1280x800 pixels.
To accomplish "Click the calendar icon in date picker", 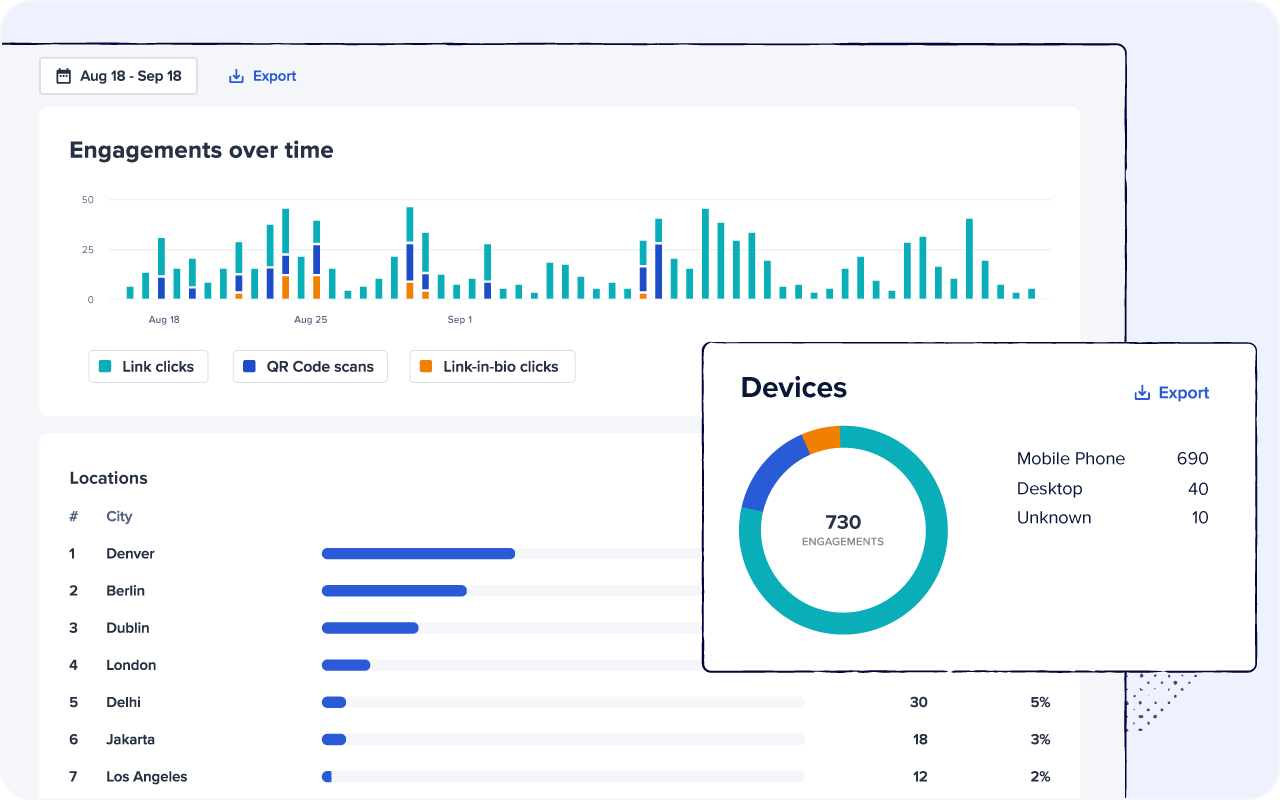I will coord(63,76).
